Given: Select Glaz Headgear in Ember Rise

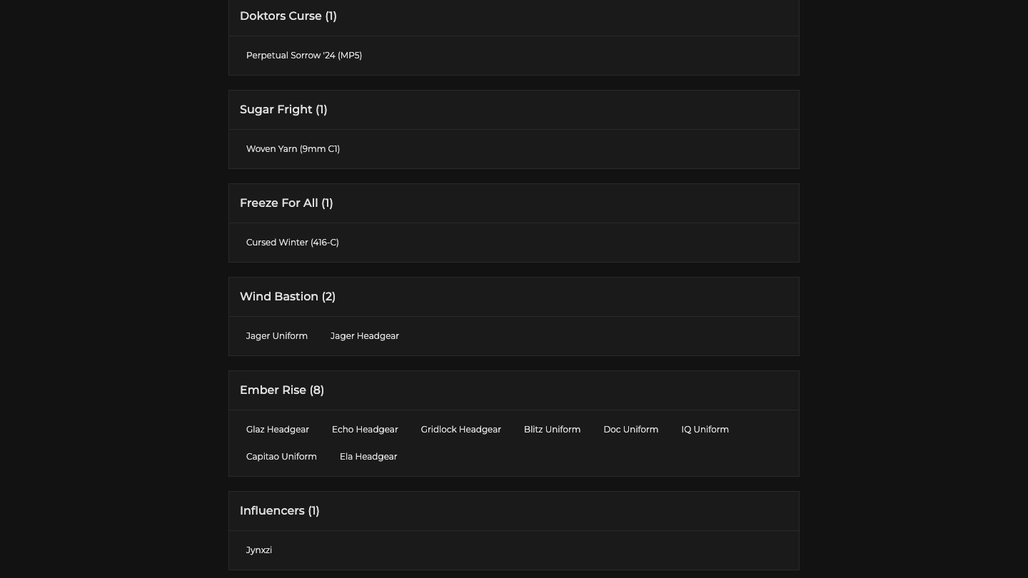Looking at the screenshot, I should coord(277,429).
